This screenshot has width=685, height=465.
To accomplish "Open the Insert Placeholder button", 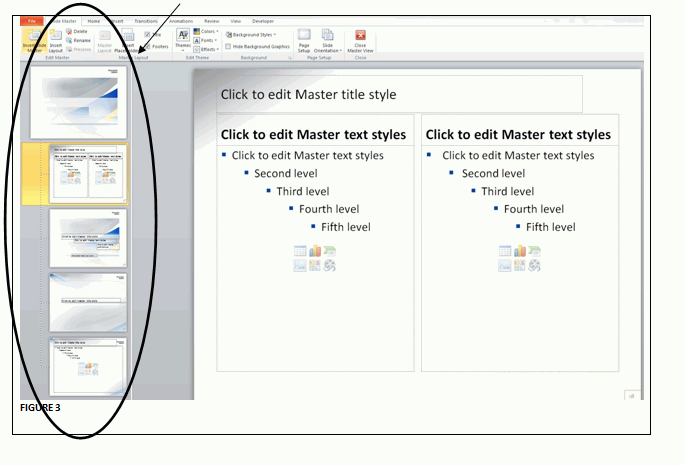I will pos(127,41).
